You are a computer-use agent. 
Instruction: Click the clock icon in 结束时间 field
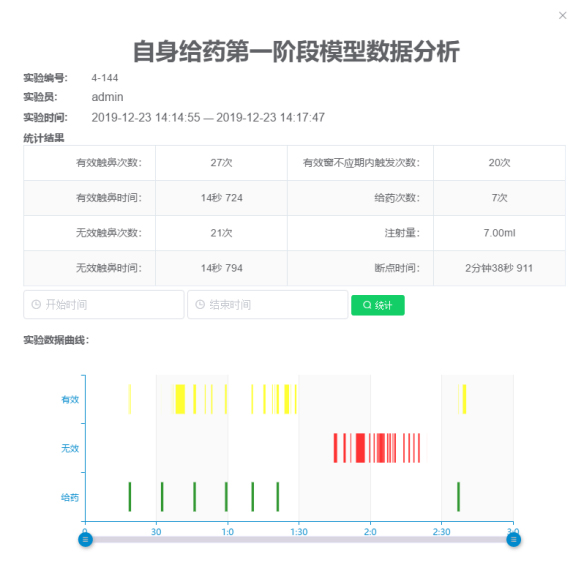[200, 305]
